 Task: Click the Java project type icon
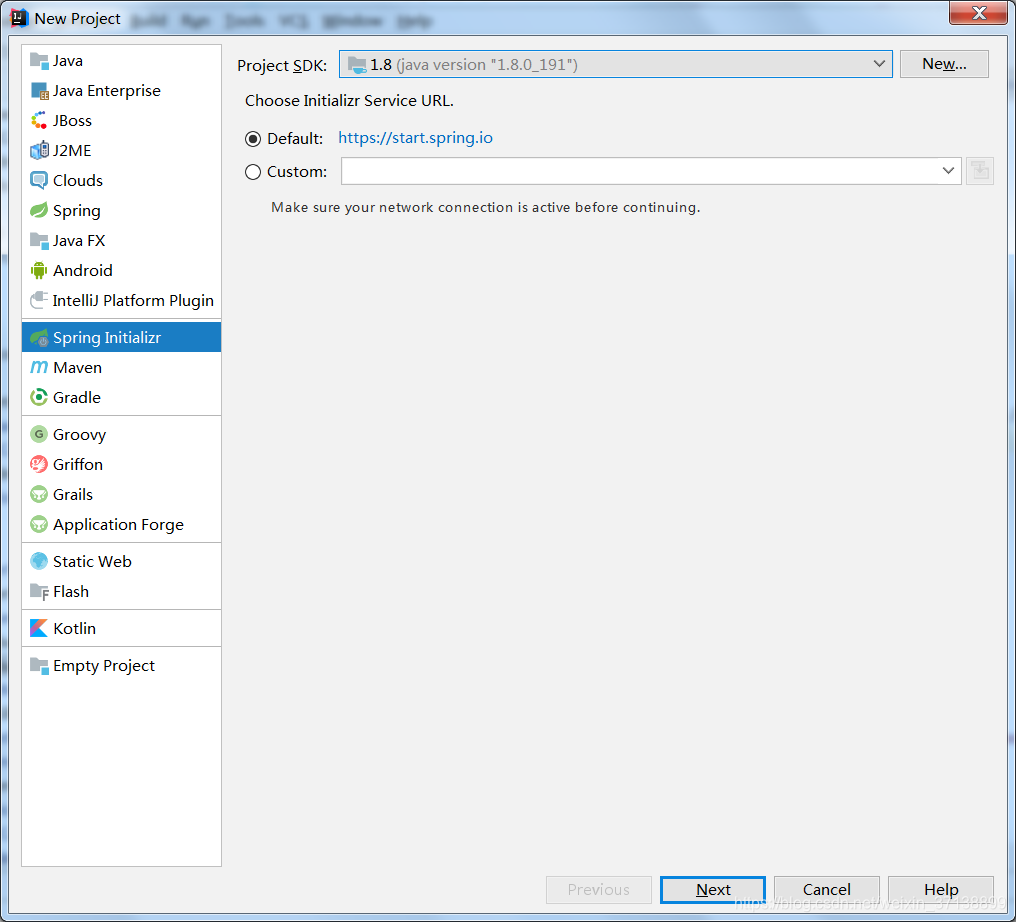click(x=39, y=61)
